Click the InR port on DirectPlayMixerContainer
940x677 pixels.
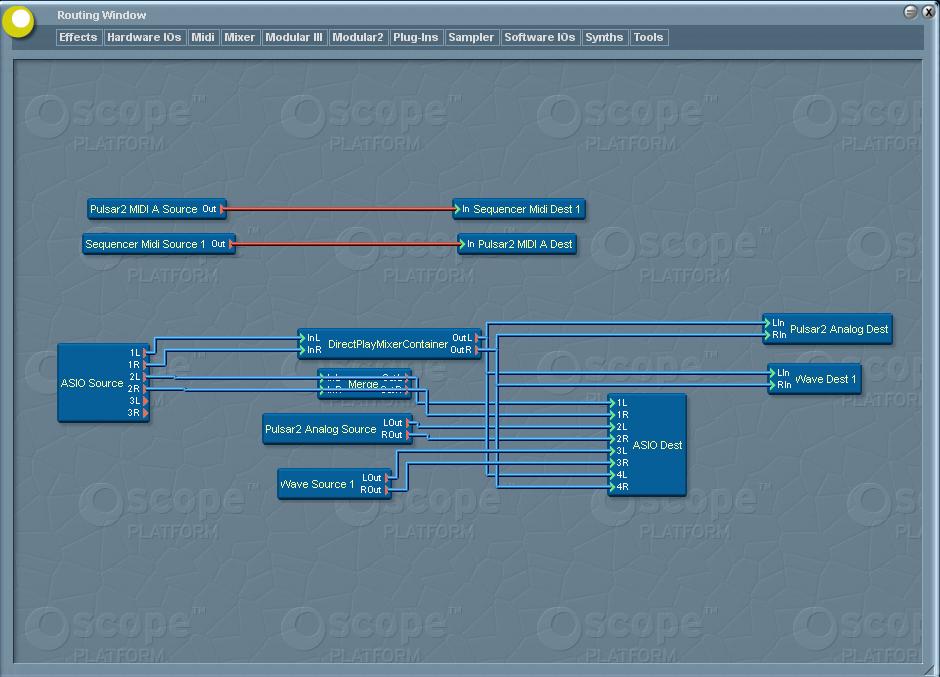pos(302,350)
